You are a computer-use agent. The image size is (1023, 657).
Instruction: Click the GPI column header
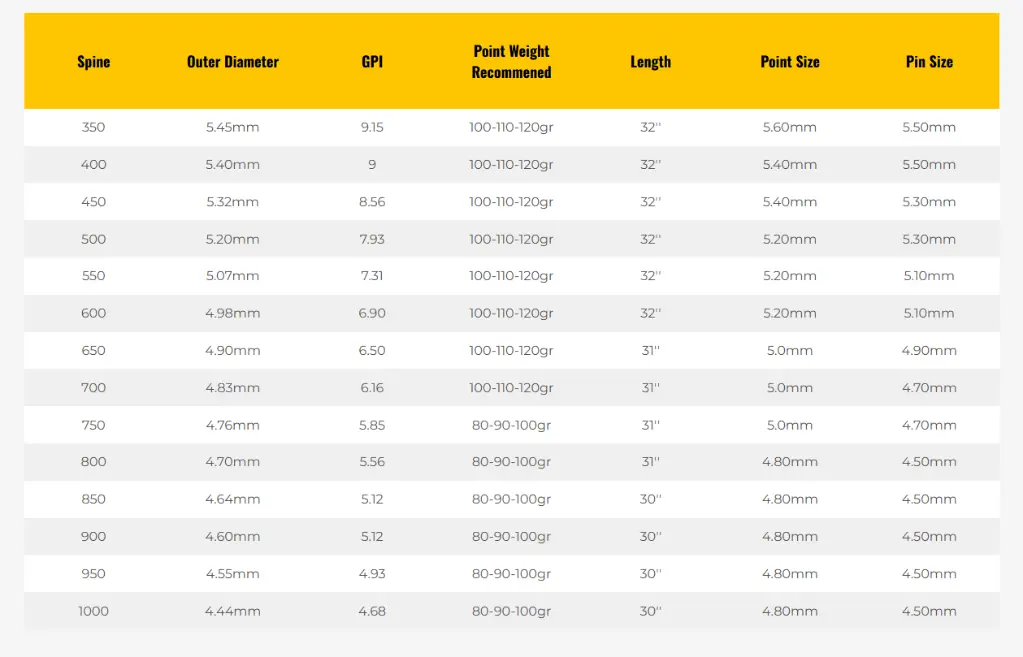[372, 62]
